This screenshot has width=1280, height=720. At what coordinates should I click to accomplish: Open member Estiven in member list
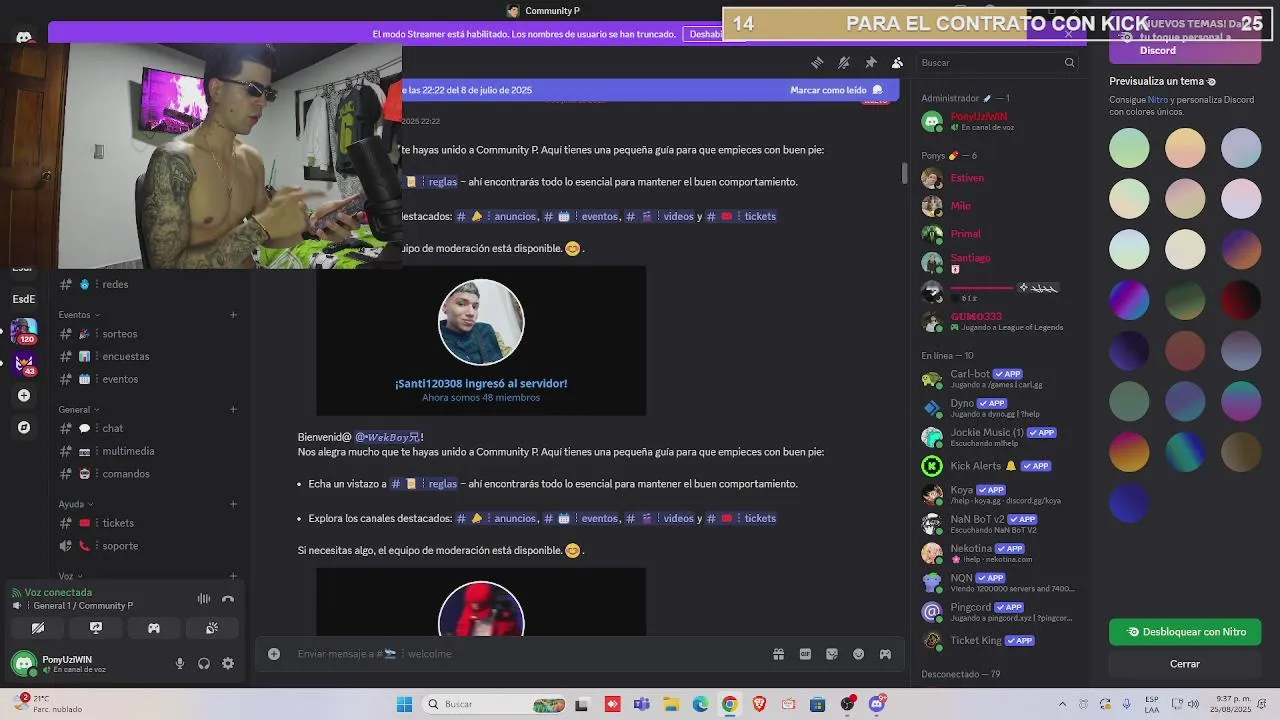tap(996, 178)
